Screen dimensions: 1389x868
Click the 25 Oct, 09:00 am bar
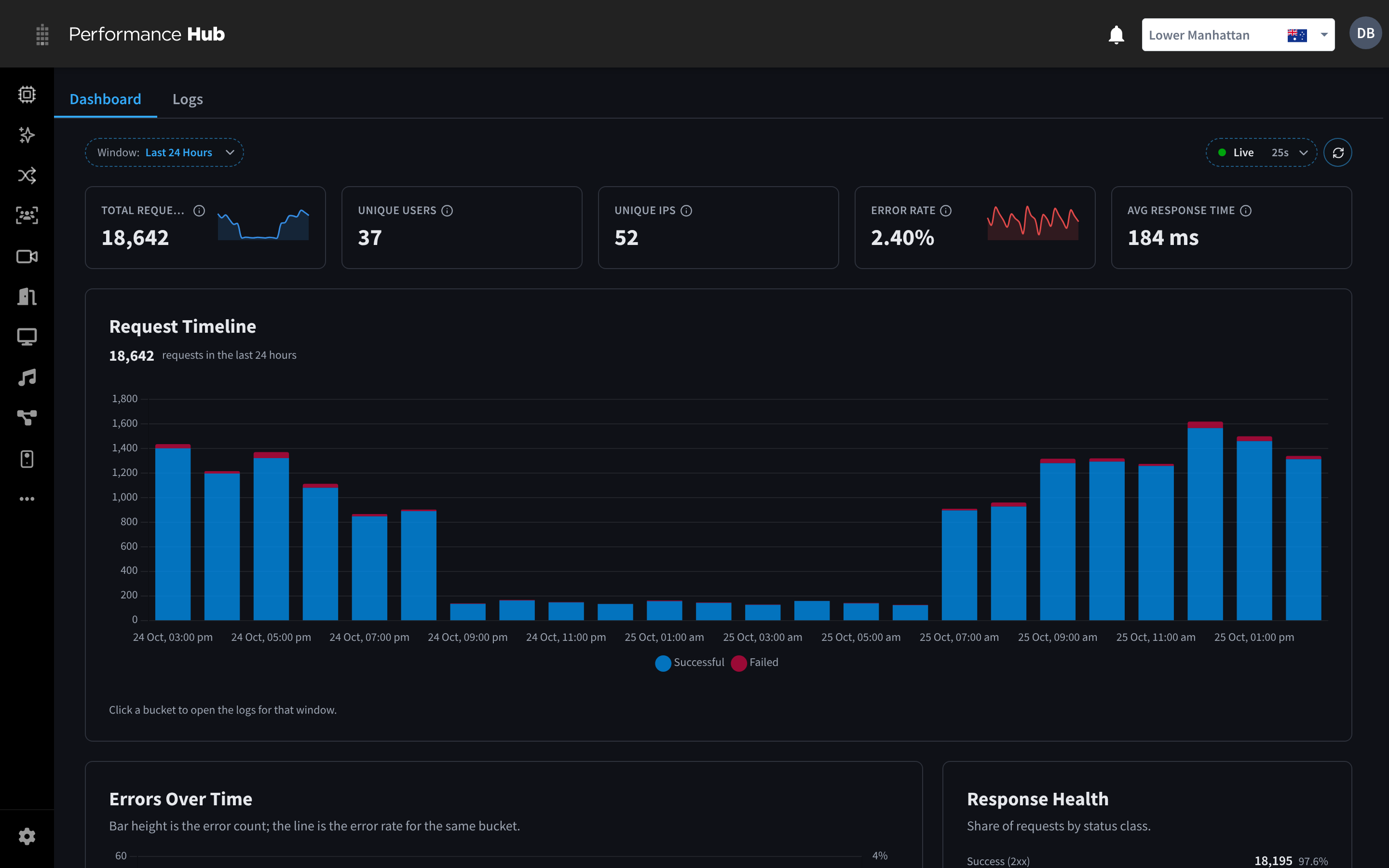(x=1057, y=540)
